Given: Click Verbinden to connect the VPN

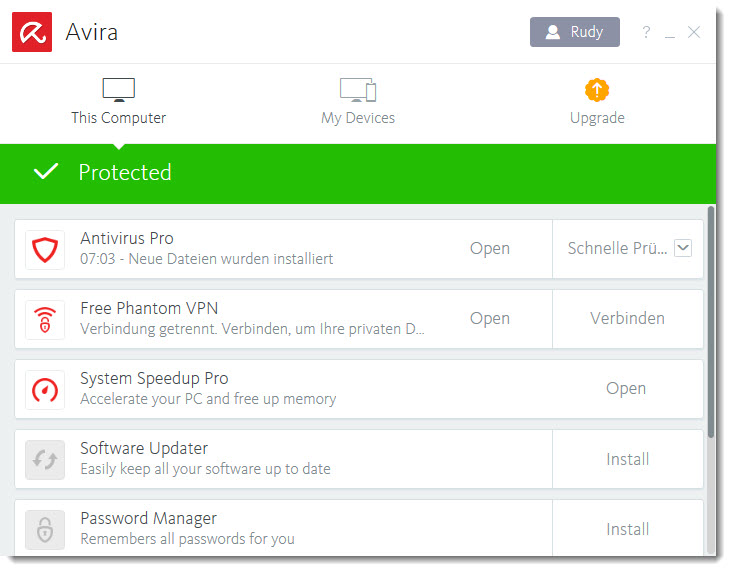Looking at the screenshot, I should tap(628, 319).
